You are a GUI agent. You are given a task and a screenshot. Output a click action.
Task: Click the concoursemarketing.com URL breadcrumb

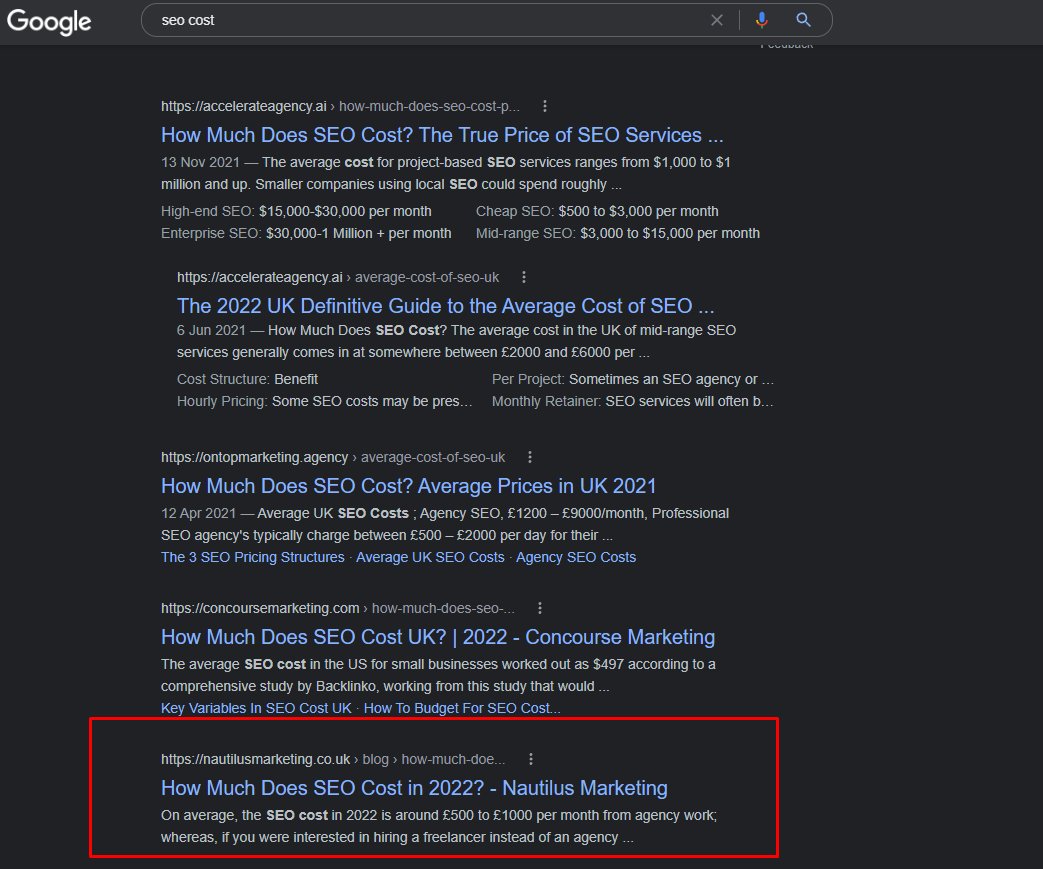point(337,609)
